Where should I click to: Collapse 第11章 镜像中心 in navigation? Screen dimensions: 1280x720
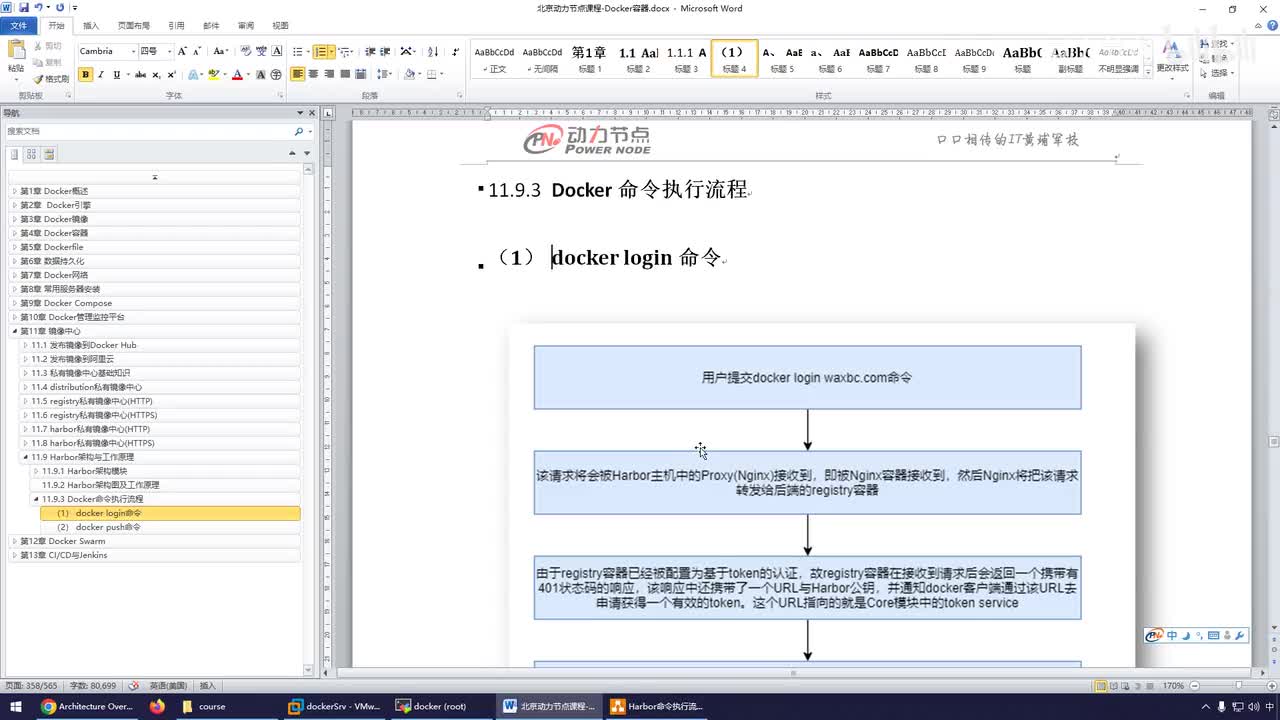[x=15, y=331]
